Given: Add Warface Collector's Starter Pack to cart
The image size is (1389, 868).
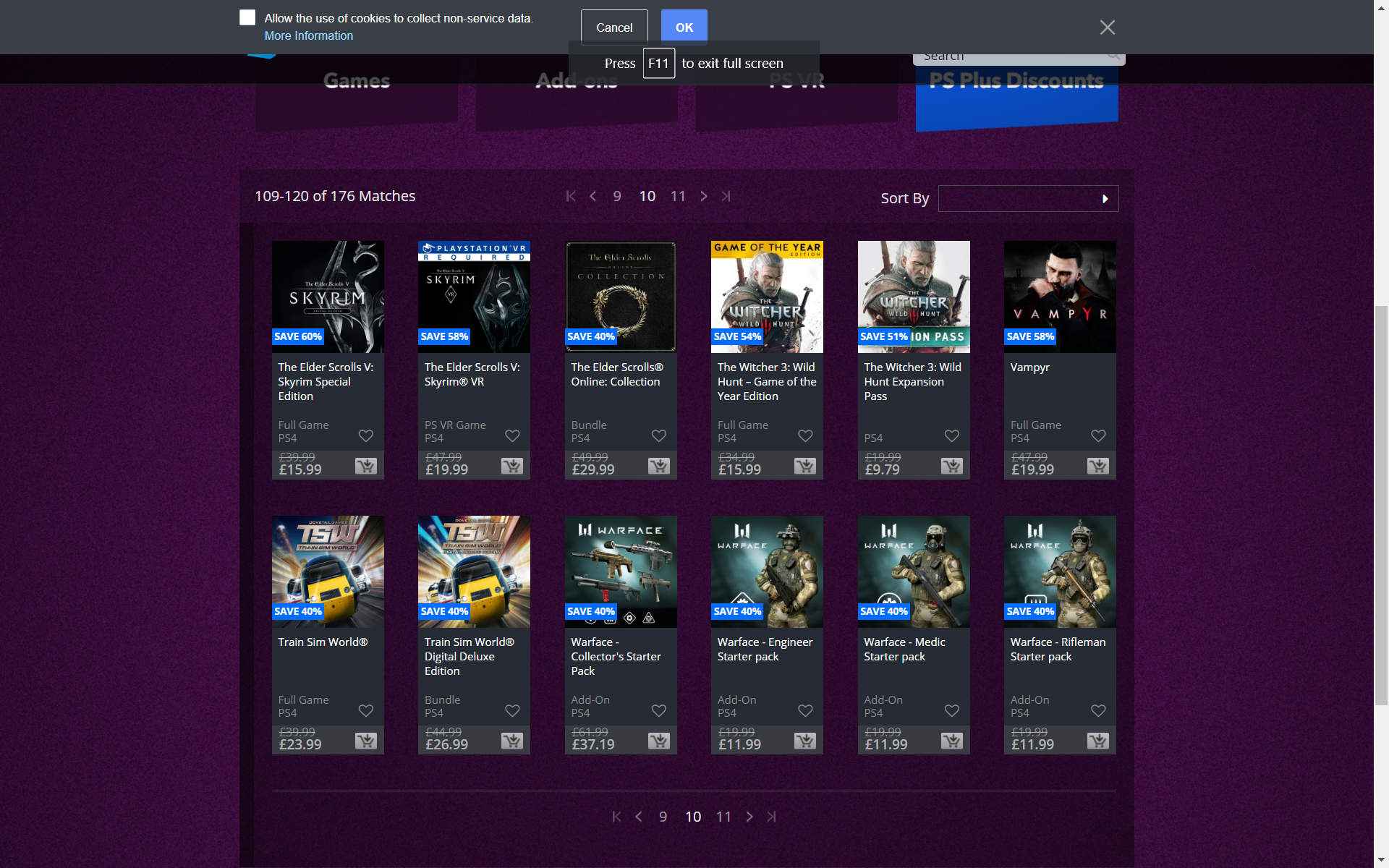Looking at the screenshot, I should 659,741.
